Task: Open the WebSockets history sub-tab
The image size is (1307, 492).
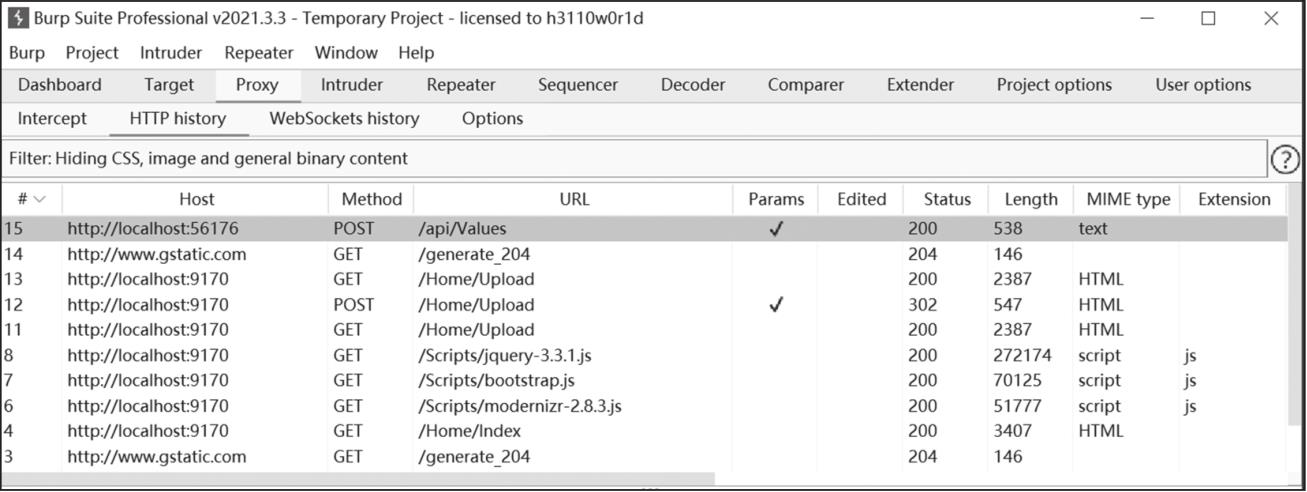Action: 344,118
